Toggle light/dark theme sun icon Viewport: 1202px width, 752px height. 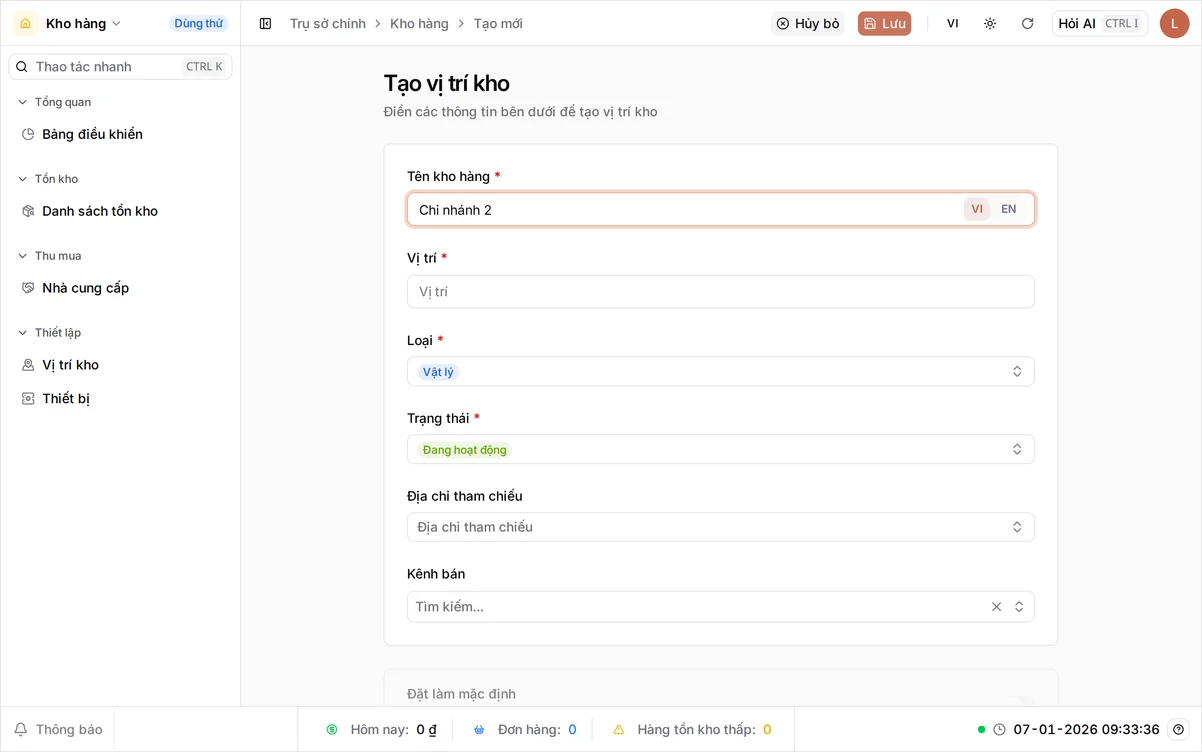pyautogui.click(x=990, y=23)
